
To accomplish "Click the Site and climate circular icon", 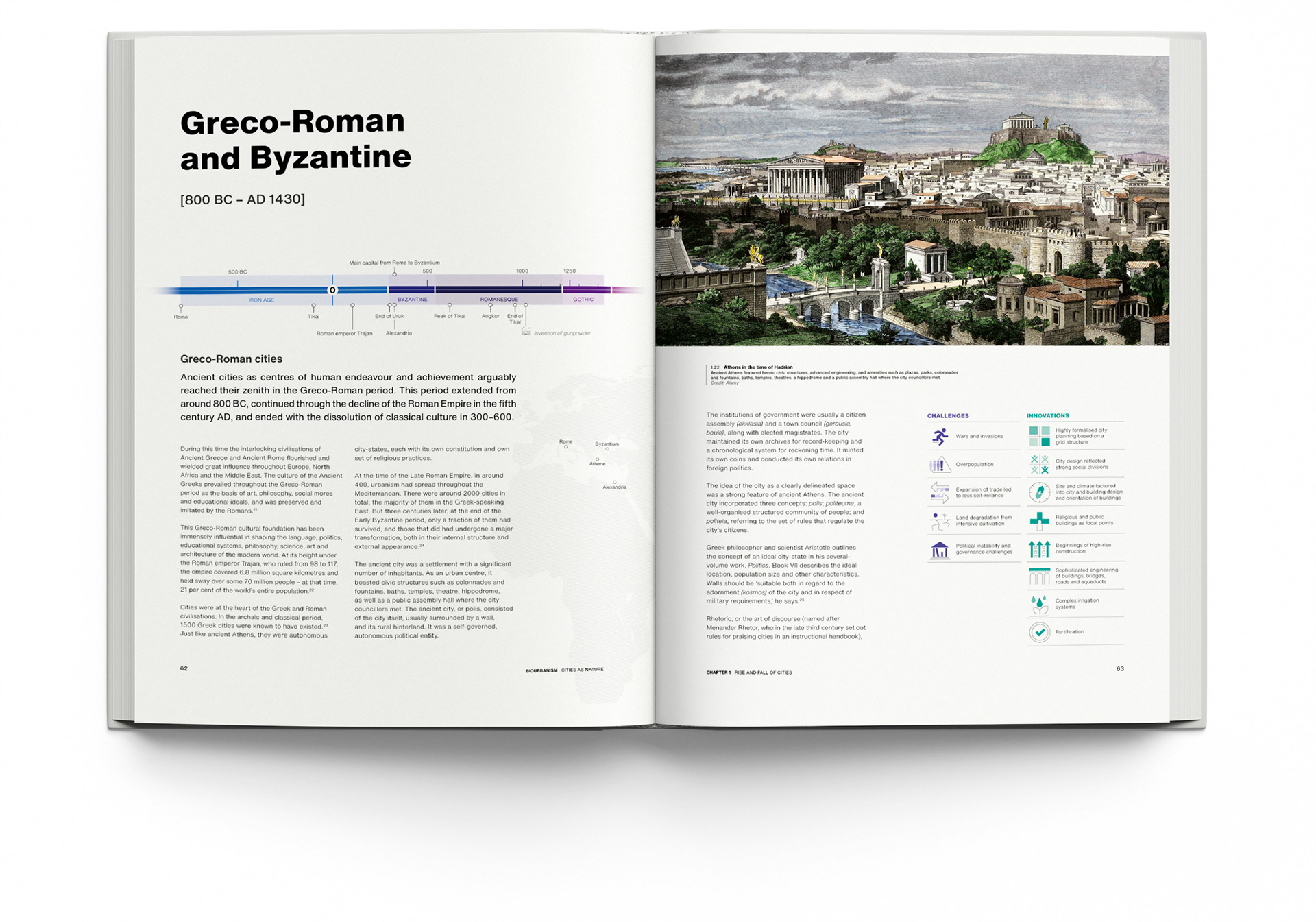I will pyautogui.click(x=1039, y=492).
